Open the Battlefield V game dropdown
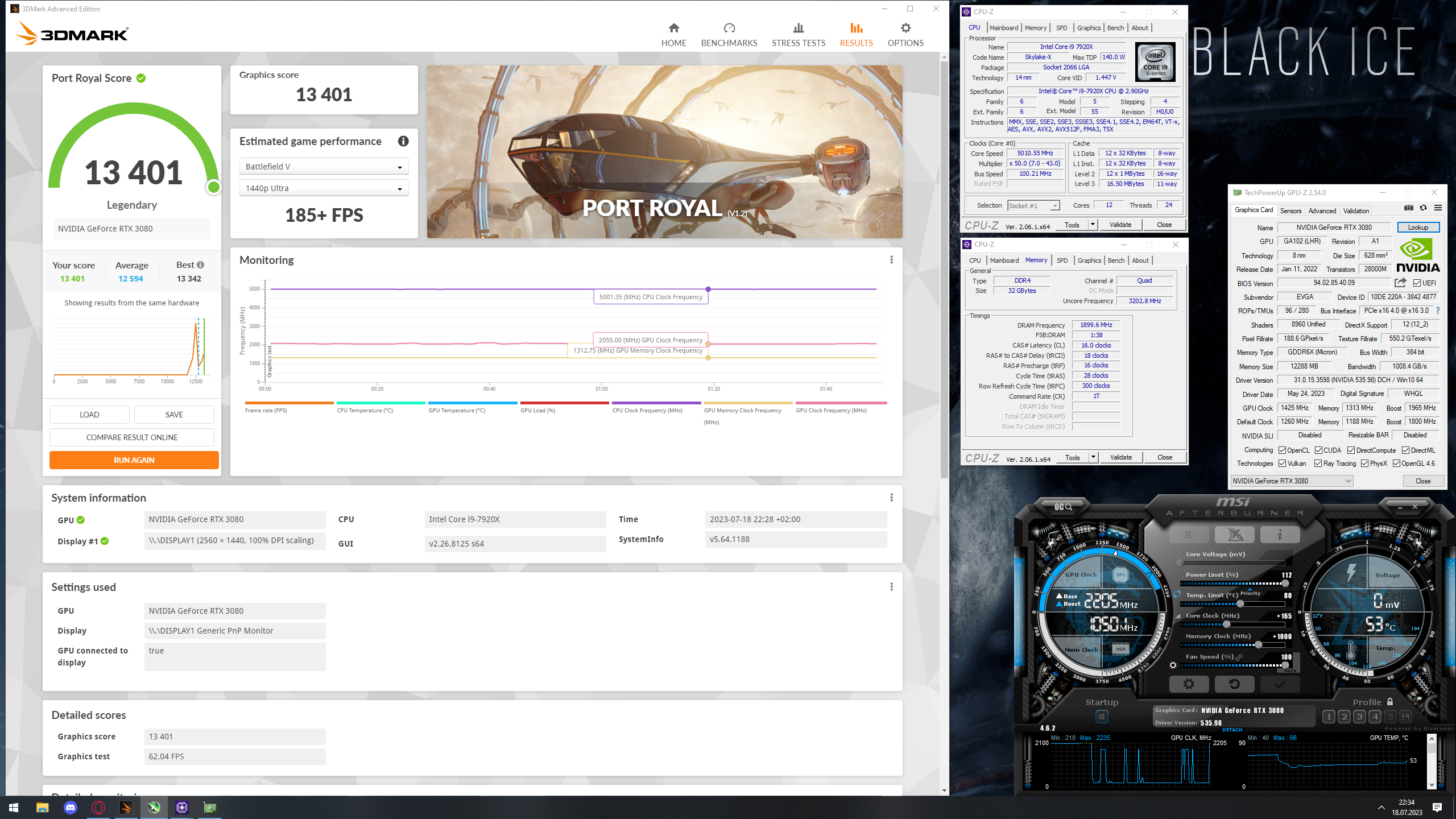This screenshot has width=1456, height=819. [x=324, y=167]
